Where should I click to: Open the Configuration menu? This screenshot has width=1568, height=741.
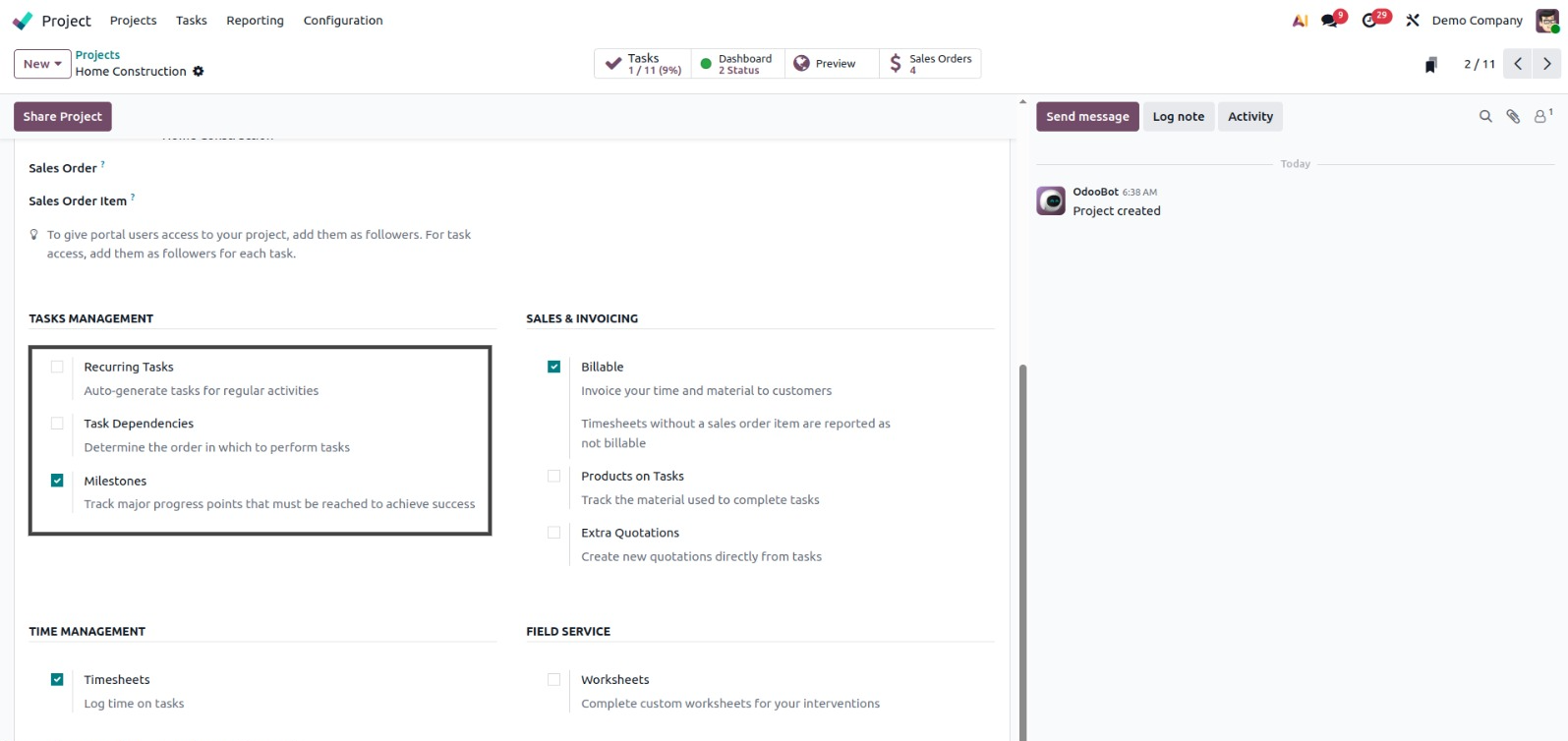click(x=343, y=21)
